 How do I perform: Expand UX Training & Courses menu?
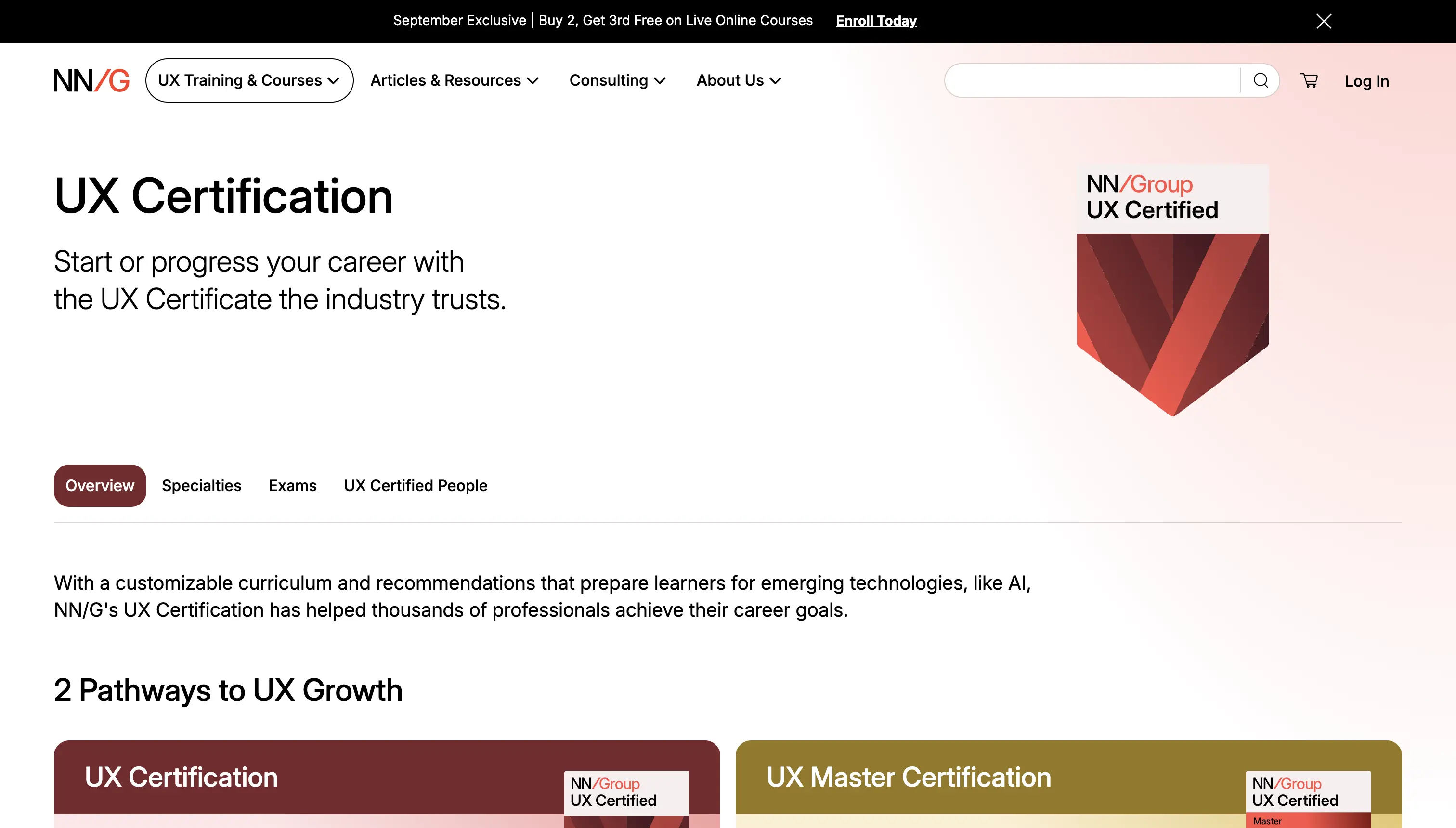(249, 80)
